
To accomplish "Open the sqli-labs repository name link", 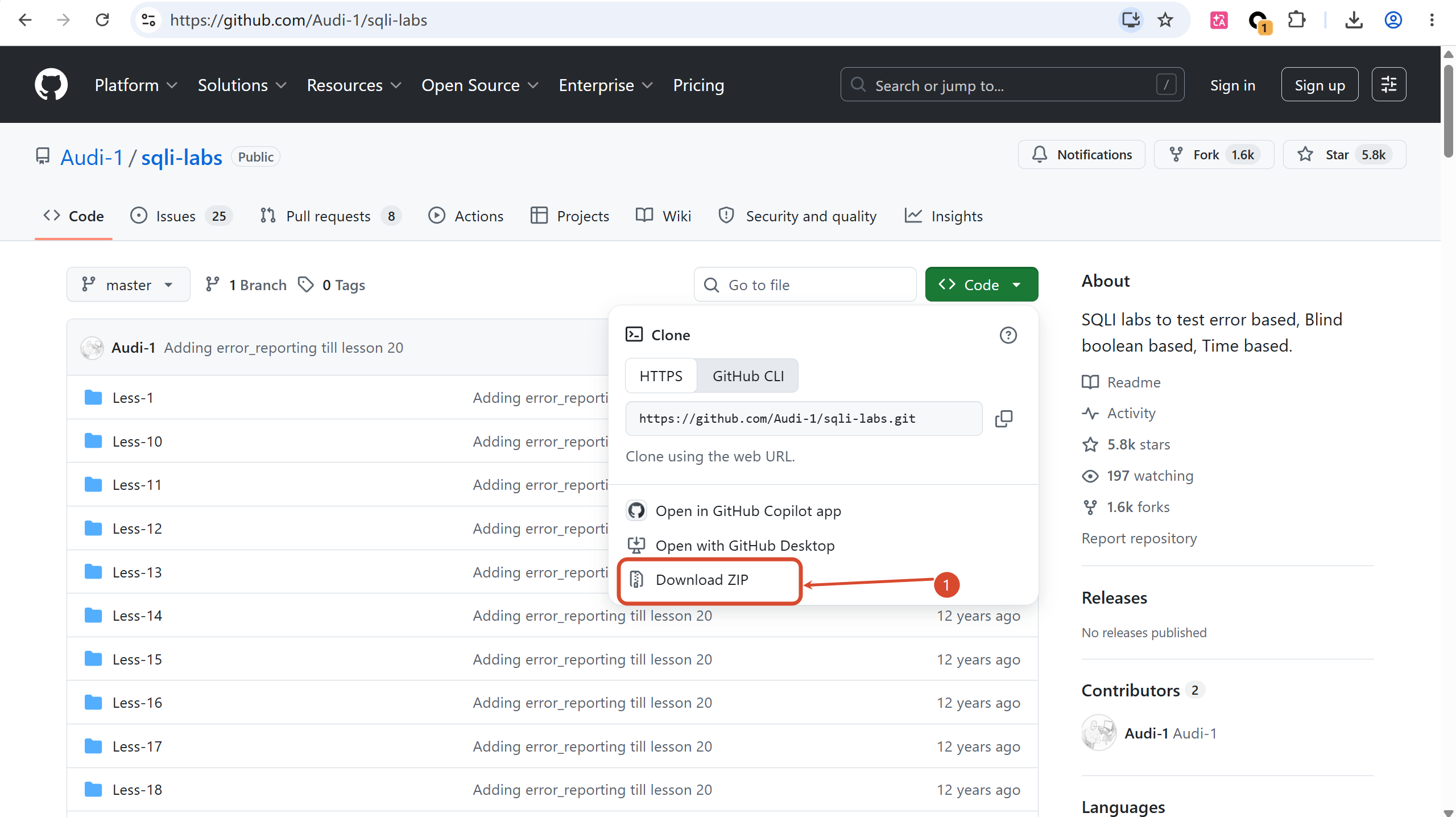I will (181, 157).
